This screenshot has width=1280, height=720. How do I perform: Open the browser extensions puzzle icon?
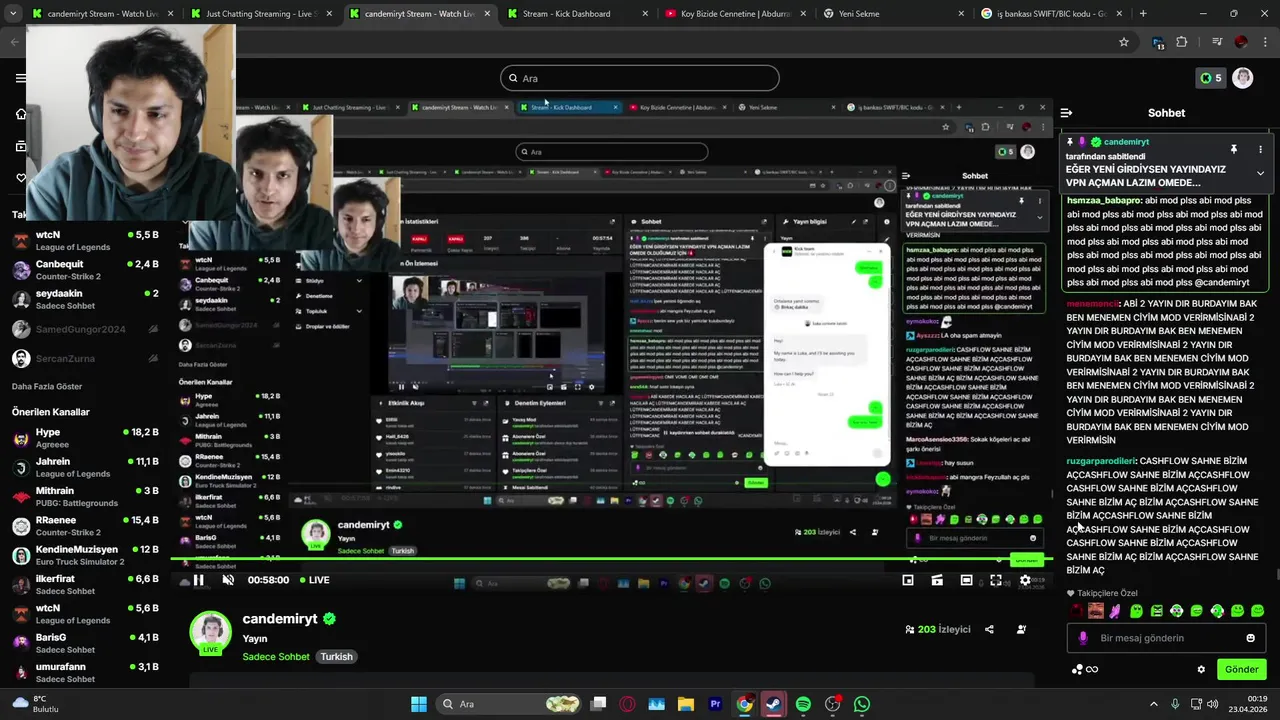(x=1182, y=42)
